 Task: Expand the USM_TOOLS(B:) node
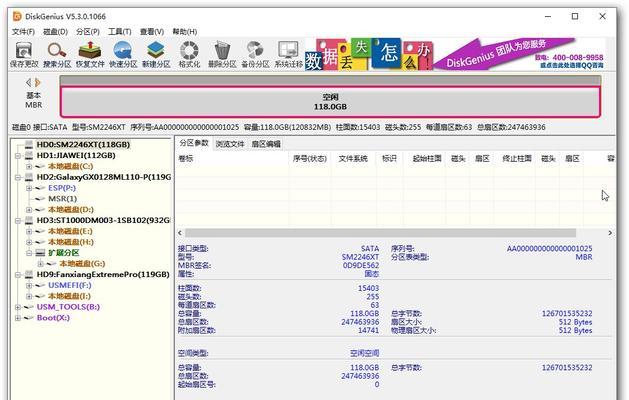[18, 307]
